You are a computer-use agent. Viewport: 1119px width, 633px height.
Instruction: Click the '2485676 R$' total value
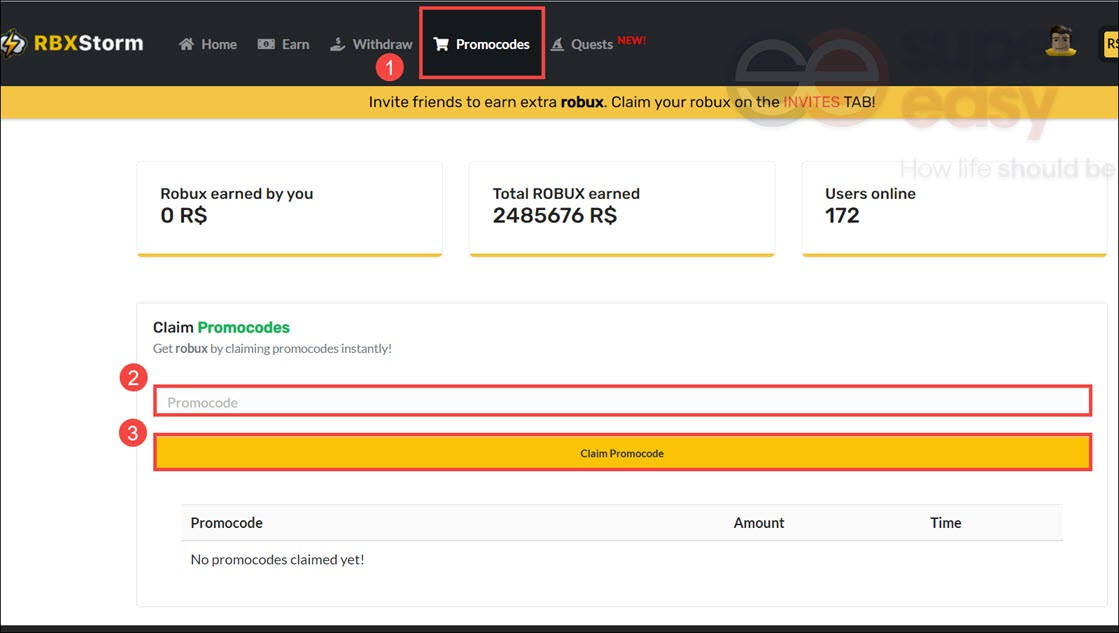coord(555,216)
